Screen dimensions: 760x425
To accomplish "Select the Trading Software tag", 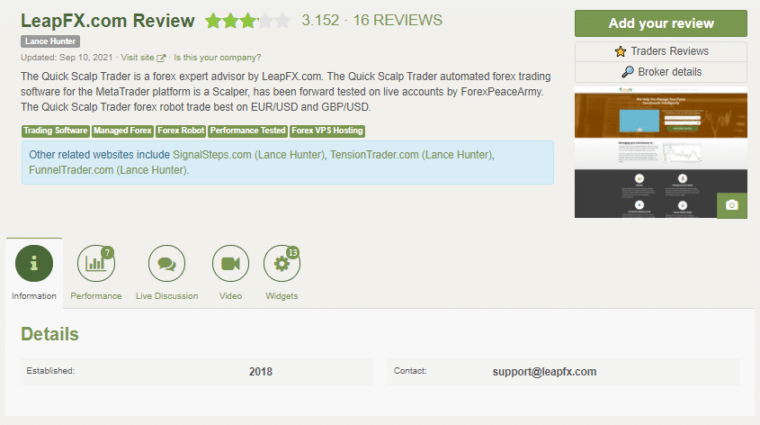I will click(x=56, y=131).
